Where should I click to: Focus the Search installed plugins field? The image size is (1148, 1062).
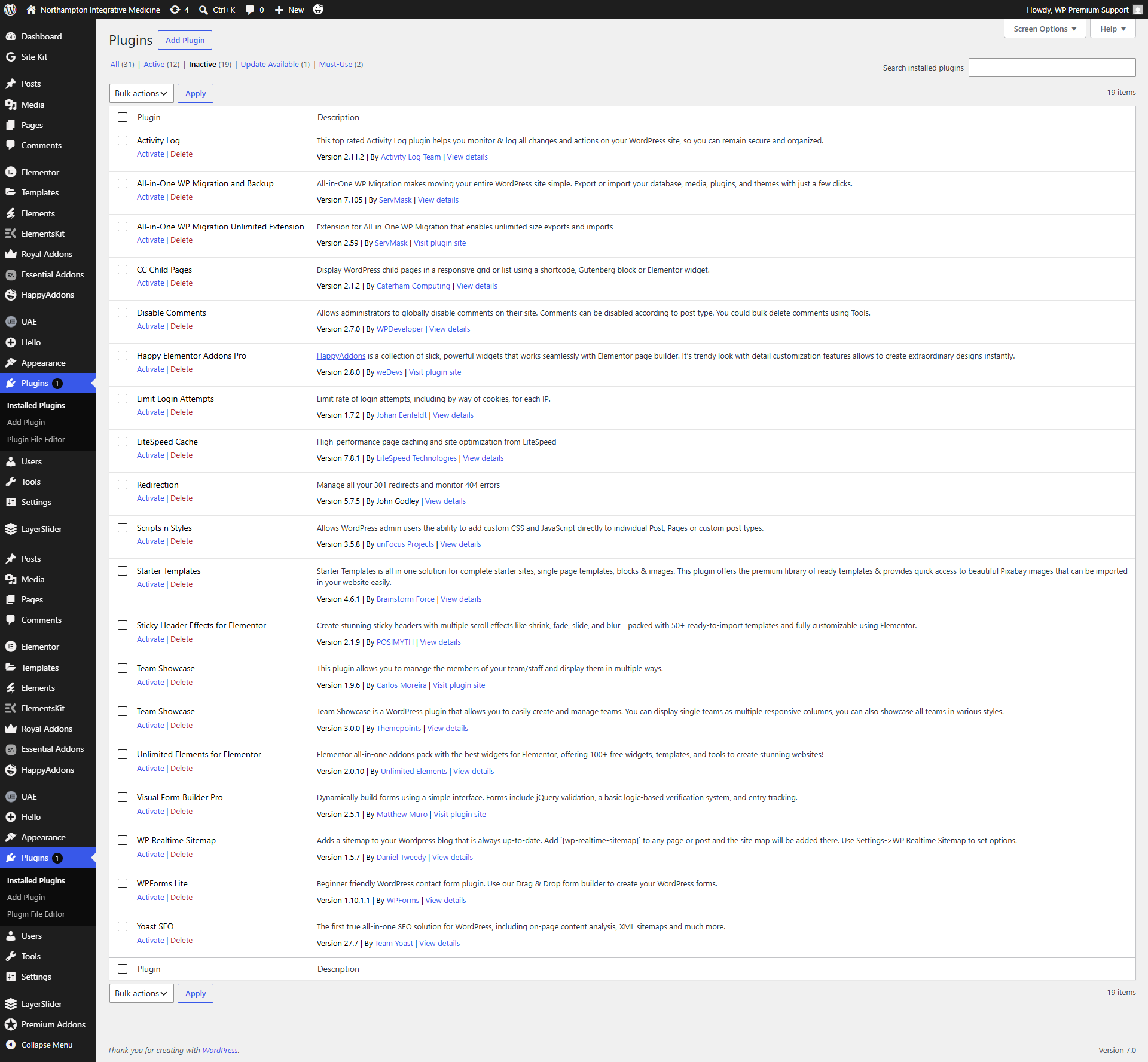pos(1052,68)
